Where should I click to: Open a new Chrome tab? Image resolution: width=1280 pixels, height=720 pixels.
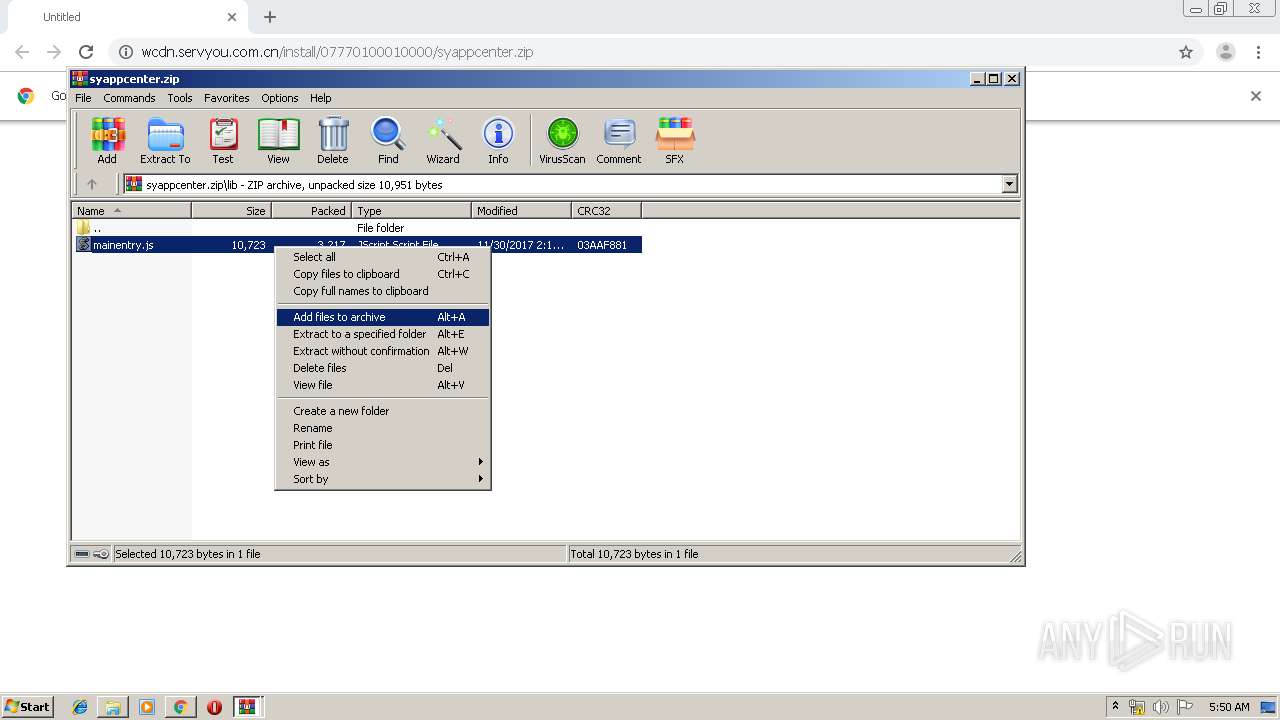270,17
